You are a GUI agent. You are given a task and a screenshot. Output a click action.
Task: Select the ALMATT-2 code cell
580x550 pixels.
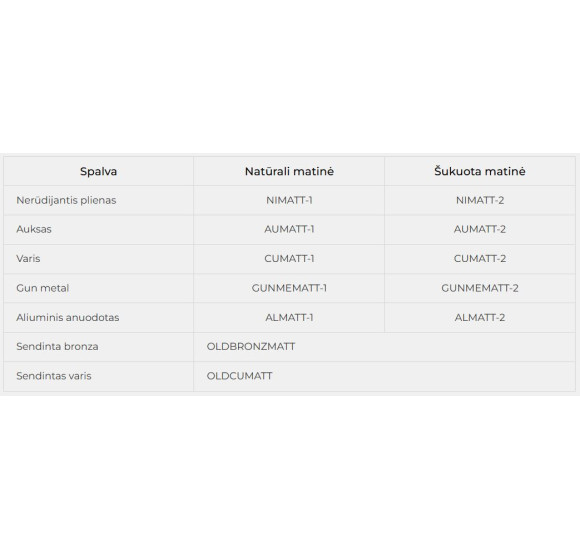point(480,317)
